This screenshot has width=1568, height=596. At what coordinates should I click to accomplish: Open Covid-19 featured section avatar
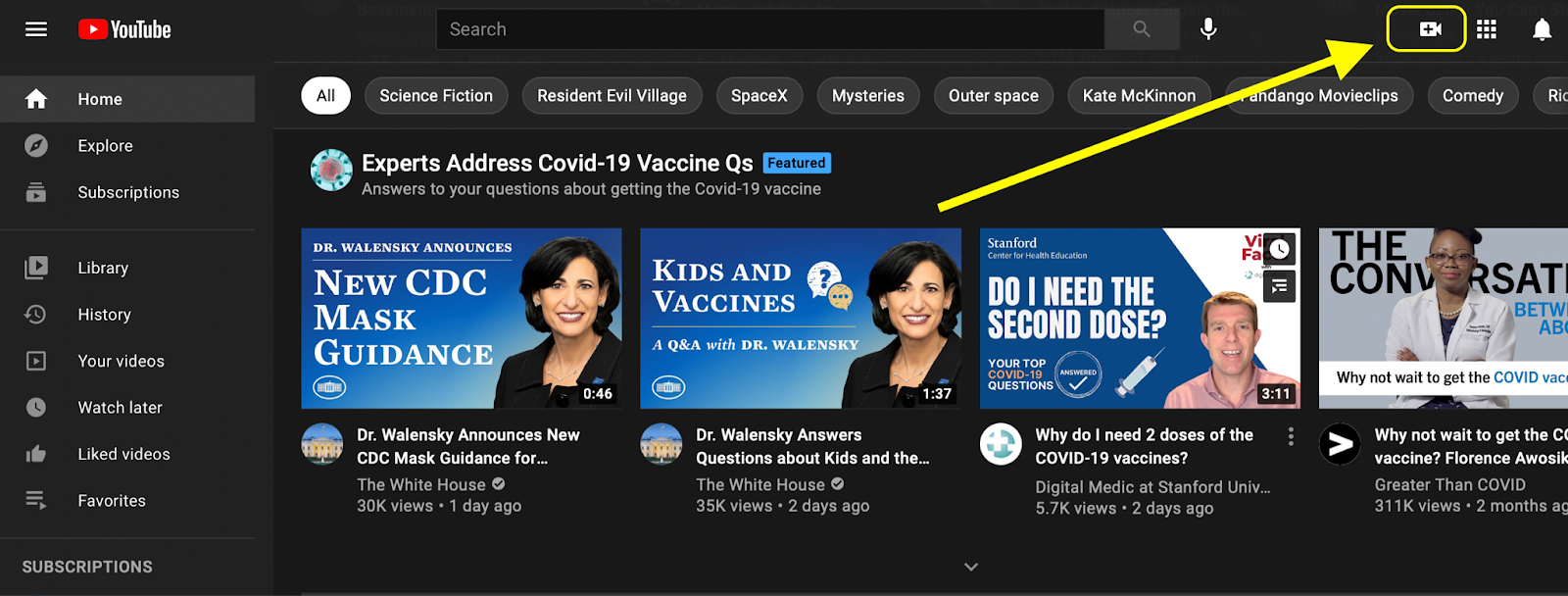click(331, 171)
